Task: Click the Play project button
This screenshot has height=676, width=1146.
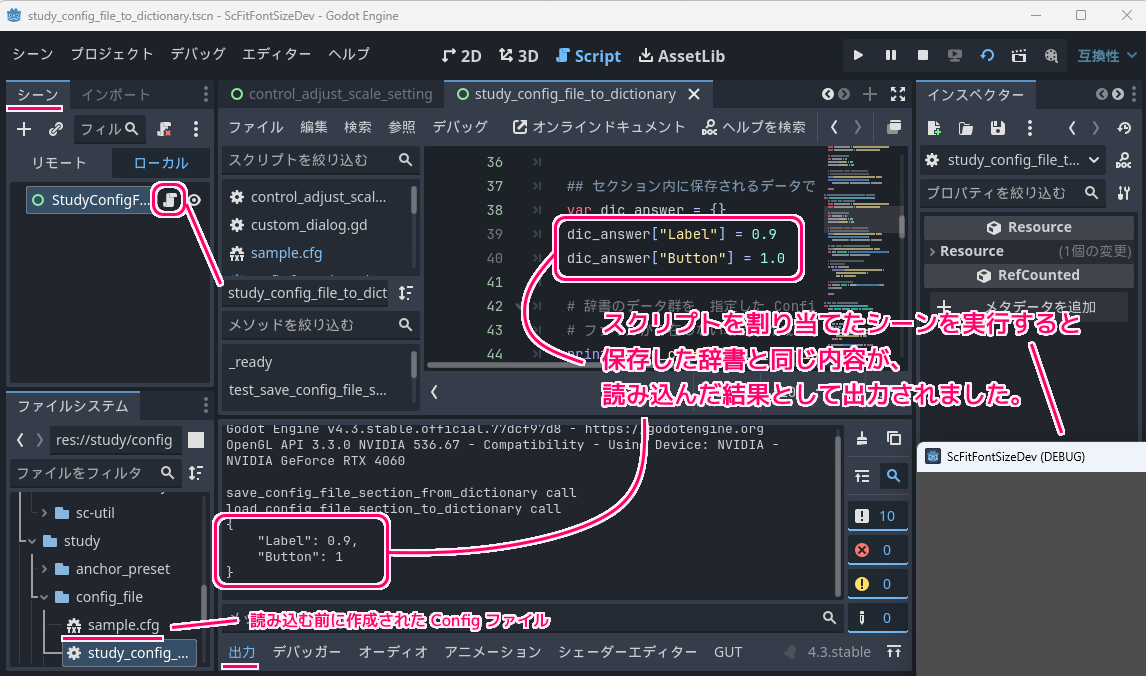Action: (858, 56)
